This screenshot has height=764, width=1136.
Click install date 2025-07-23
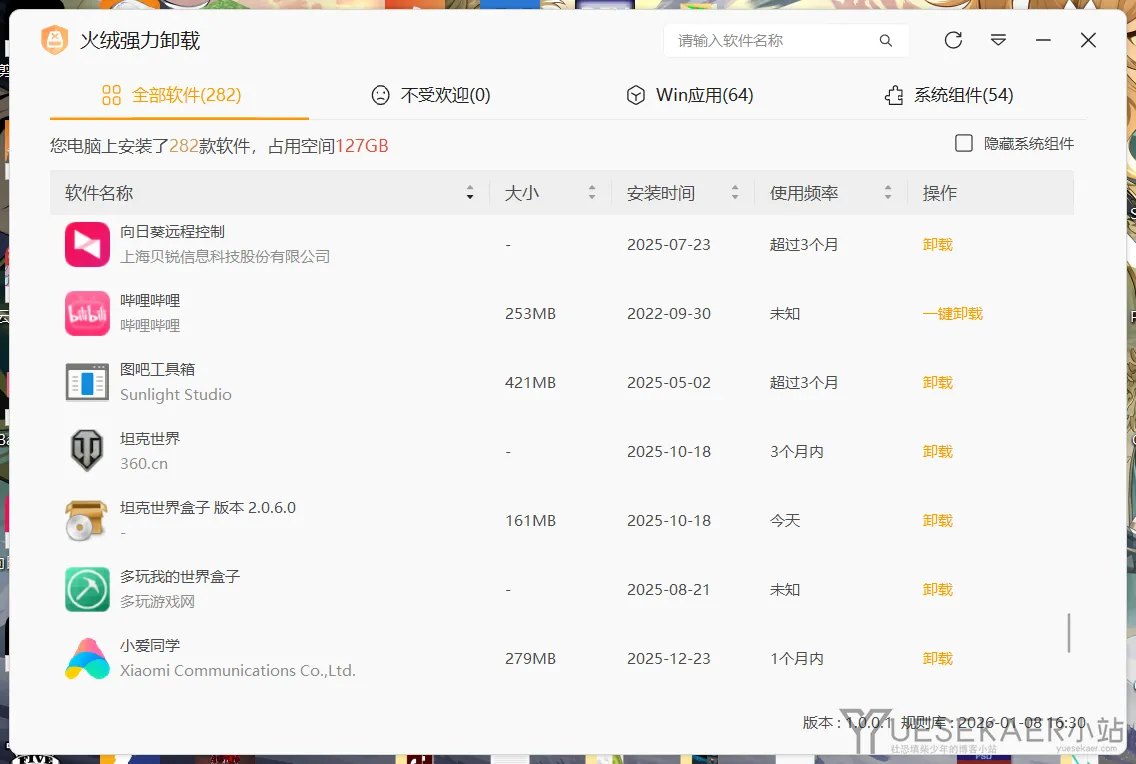(x=669, y=245)
